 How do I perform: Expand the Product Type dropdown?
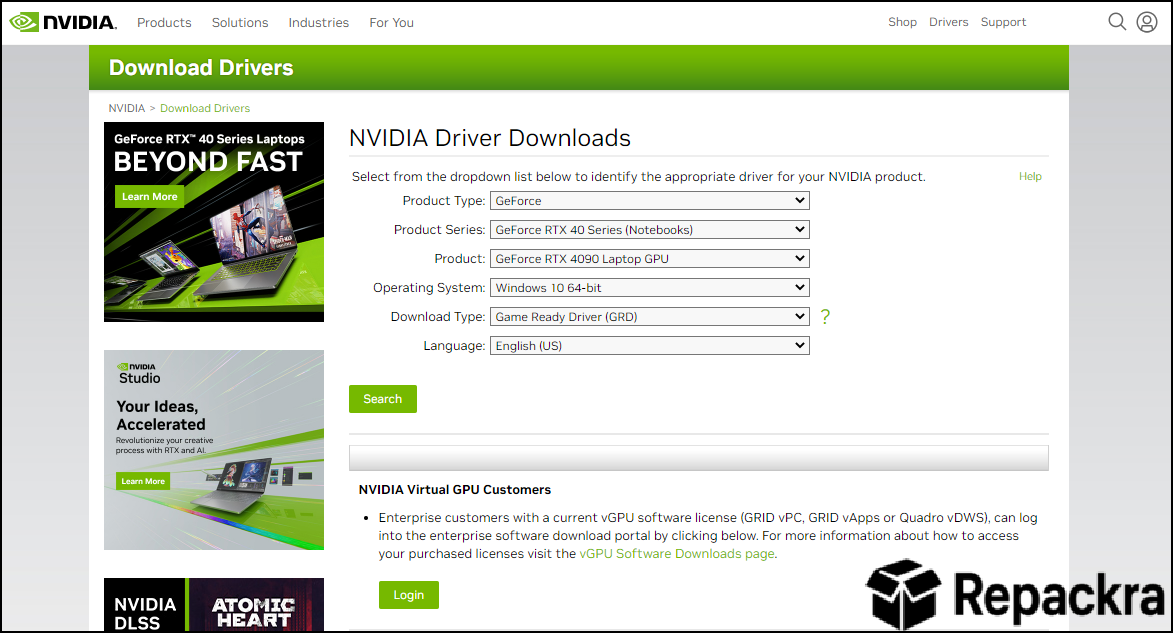(x=649, y=201)
